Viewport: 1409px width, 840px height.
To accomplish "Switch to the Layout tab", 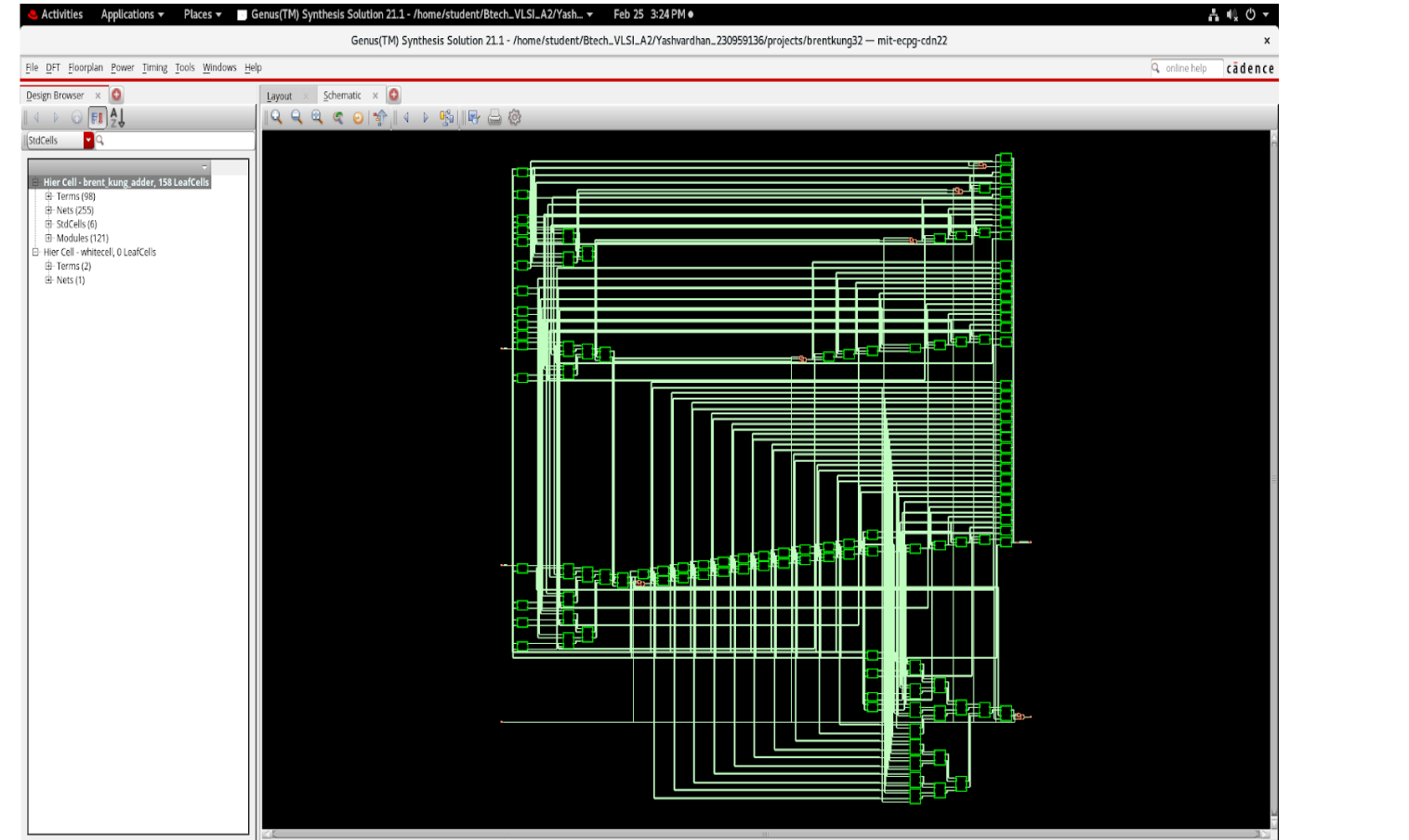I will tap(279, 96).
